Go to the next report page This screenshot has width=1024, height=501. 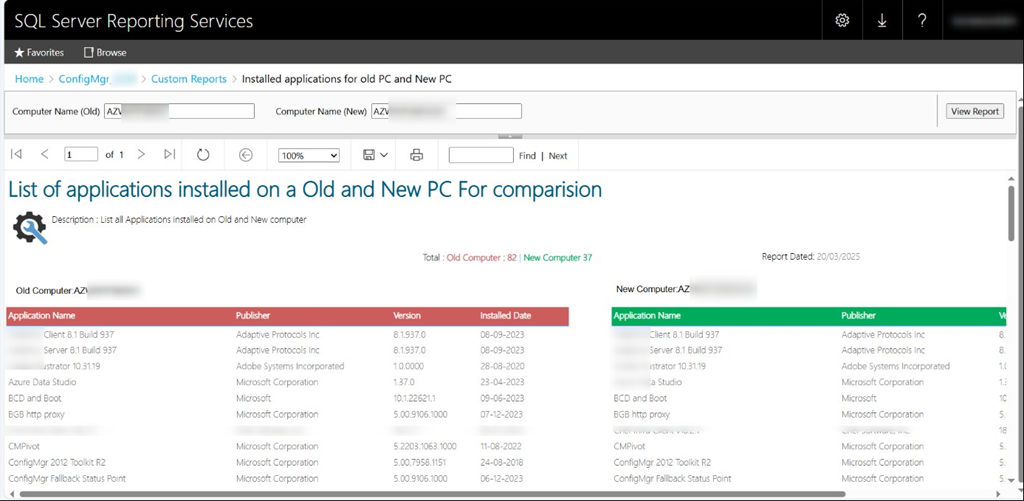click(141, 155)
